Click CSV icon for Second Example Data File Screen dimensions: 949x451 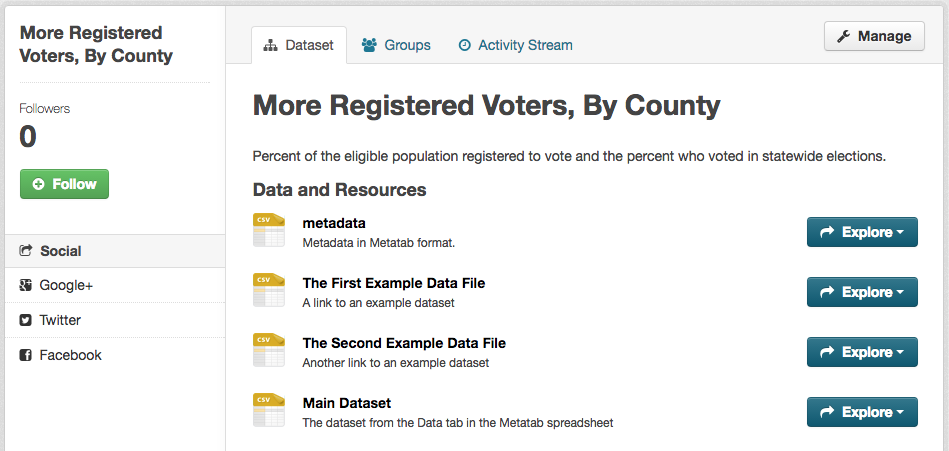(x=269, y=350)
